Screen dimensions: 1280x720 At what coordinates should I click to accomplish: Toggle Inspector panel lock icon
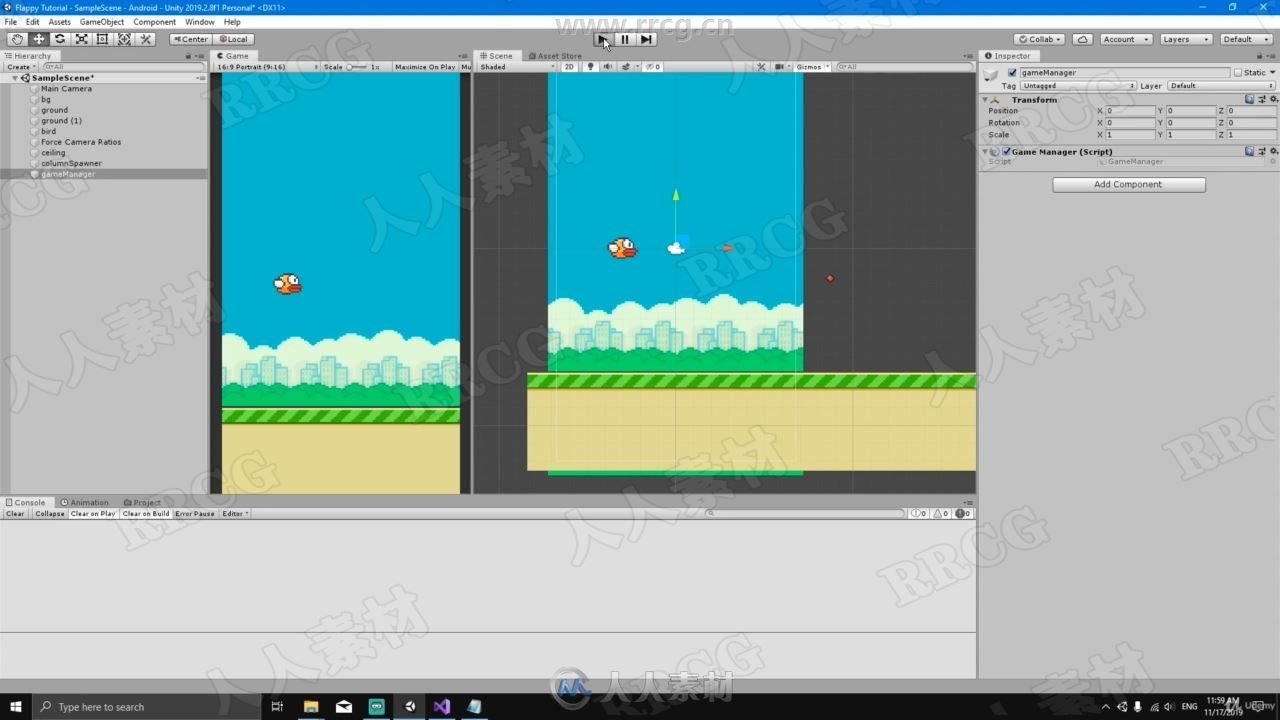[1262, 56]
